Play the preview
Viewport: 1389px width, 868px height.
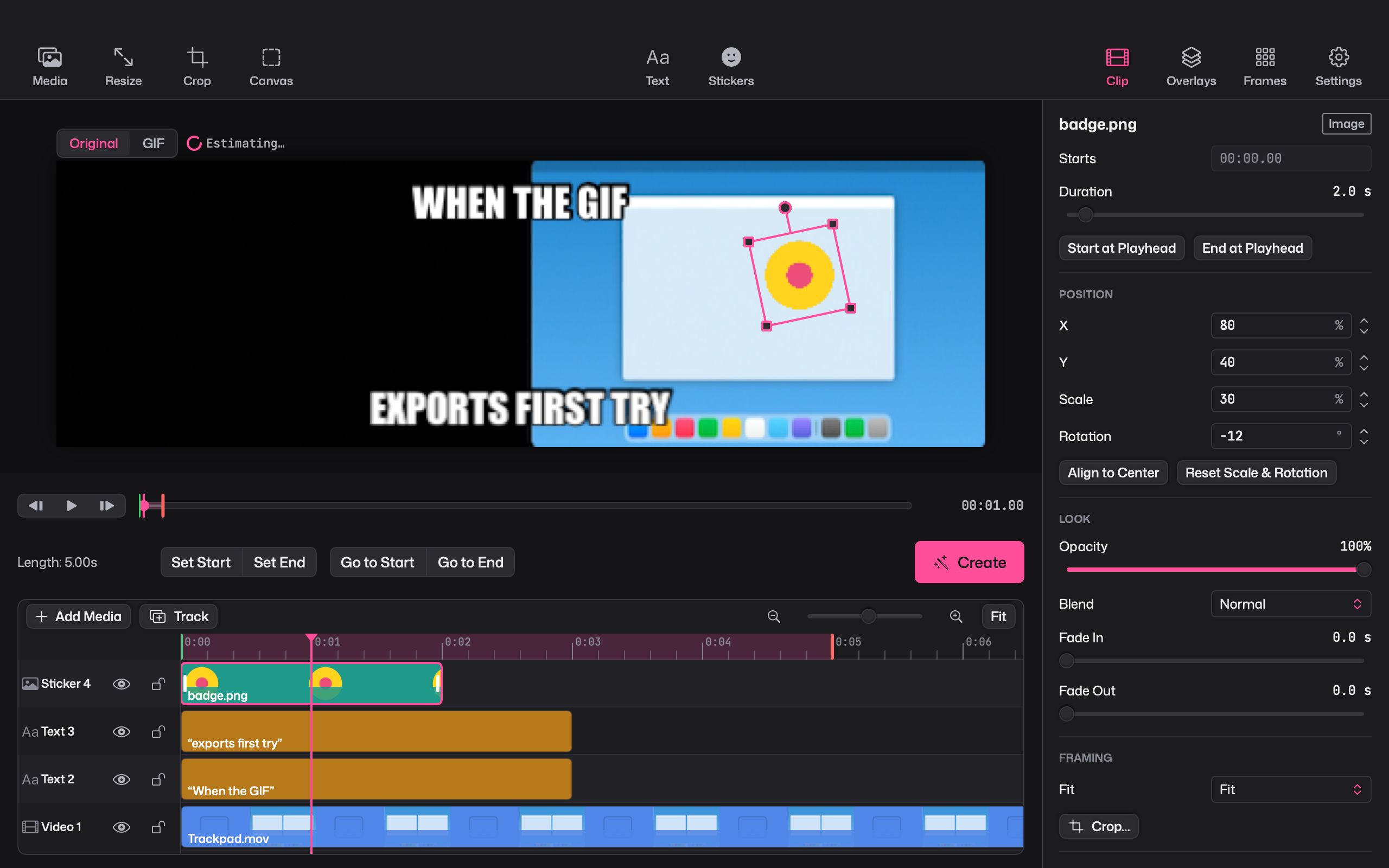(72, 505)
